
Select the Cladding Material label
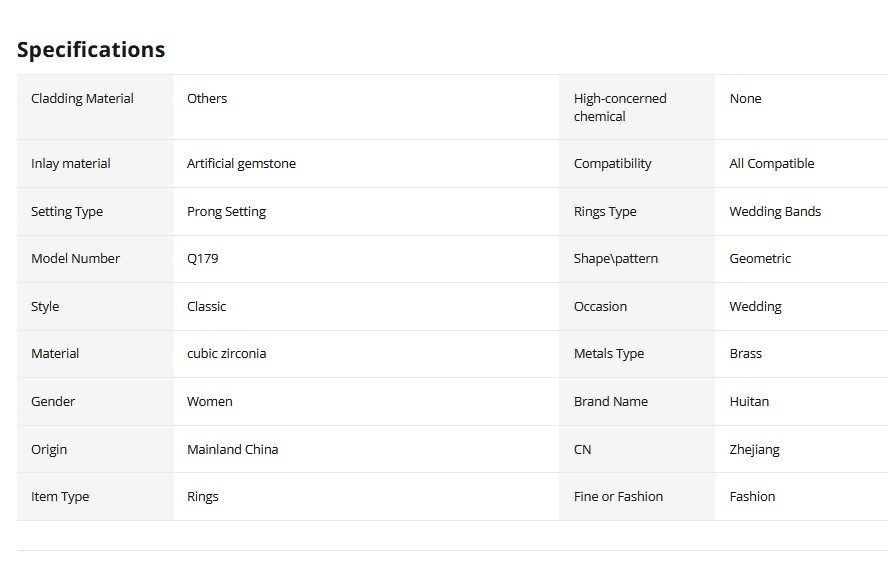tap(82, 98)
